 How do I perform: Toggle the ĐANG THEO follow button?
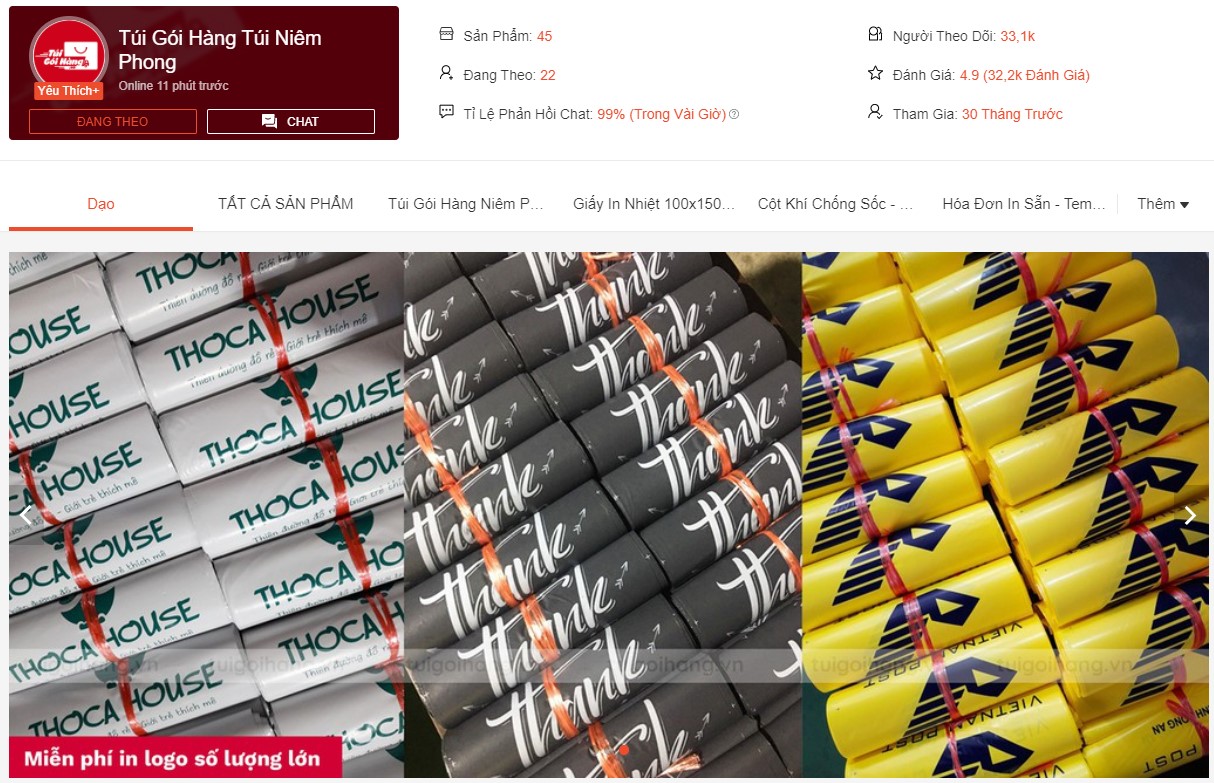113,122
